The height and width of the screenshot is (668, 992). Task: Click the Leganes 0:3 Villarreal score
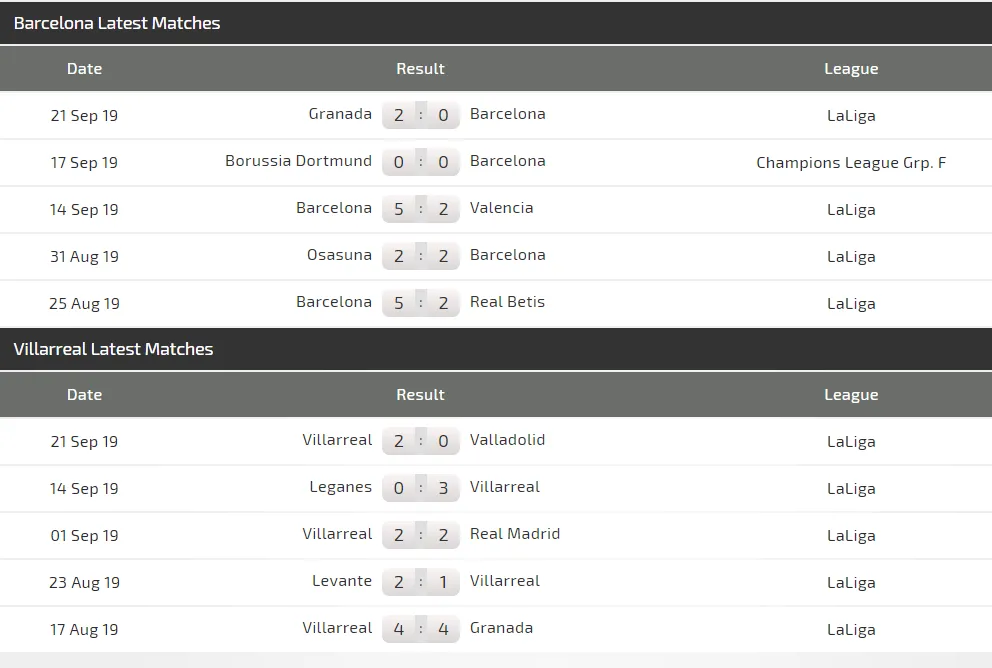coord(420,488)
